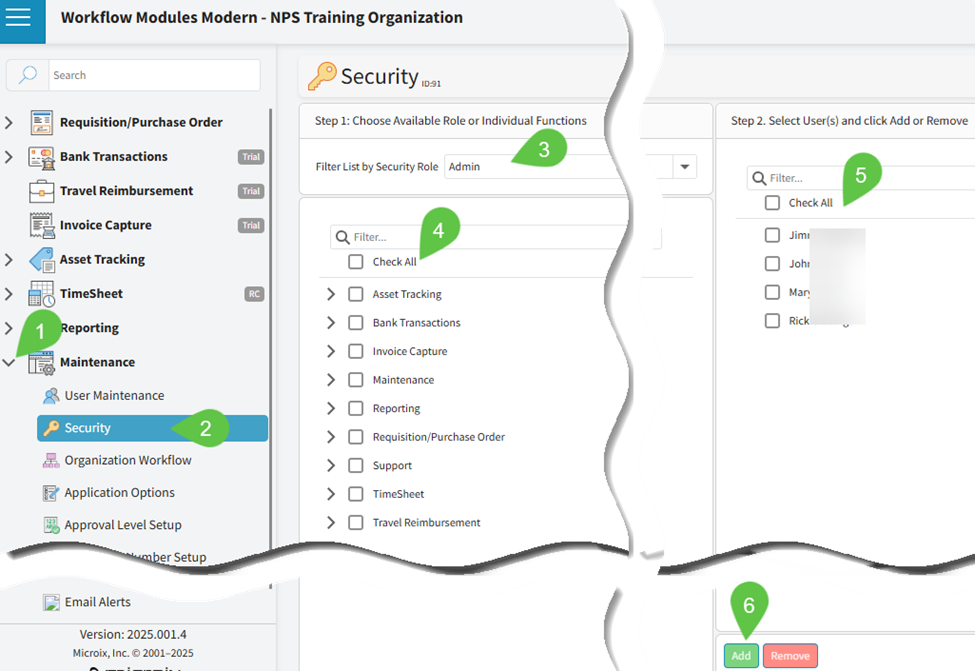Open the hamburger menu icon
Image resolution: width=975 pixels, height=671 pixels.
click(18, 18)
